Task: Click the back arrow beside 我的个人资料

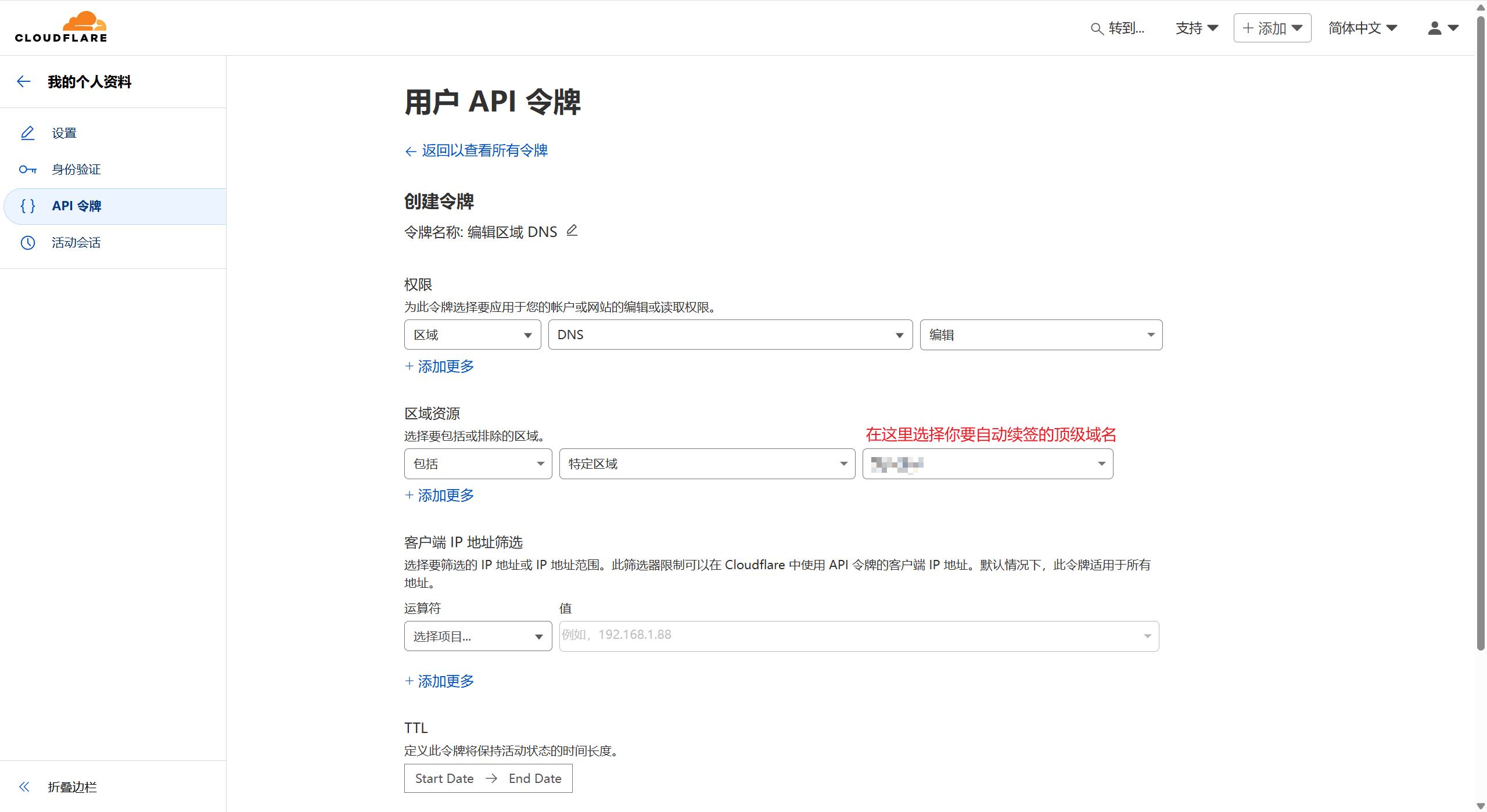Action: click(x=24, y=82)
